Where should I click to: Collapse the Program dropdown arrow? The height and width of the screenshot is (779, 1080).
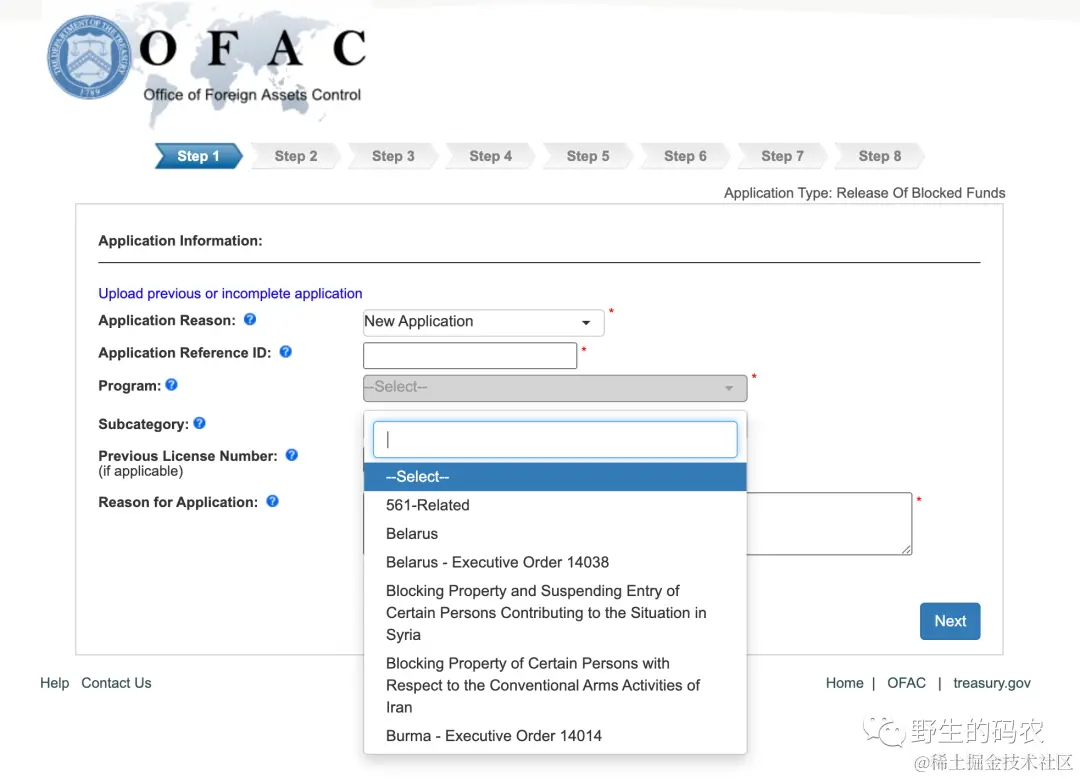pos(730,388)
